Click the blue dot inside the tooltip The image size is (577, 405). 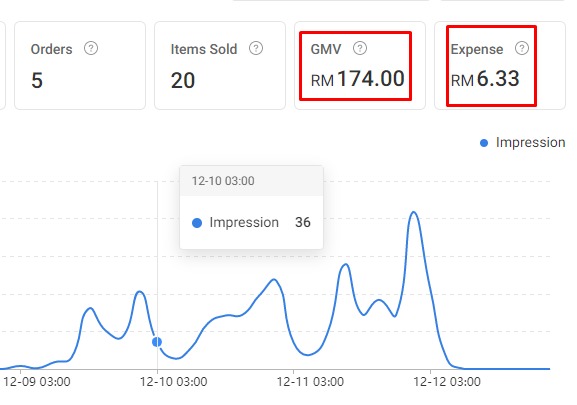pos(197,223)
